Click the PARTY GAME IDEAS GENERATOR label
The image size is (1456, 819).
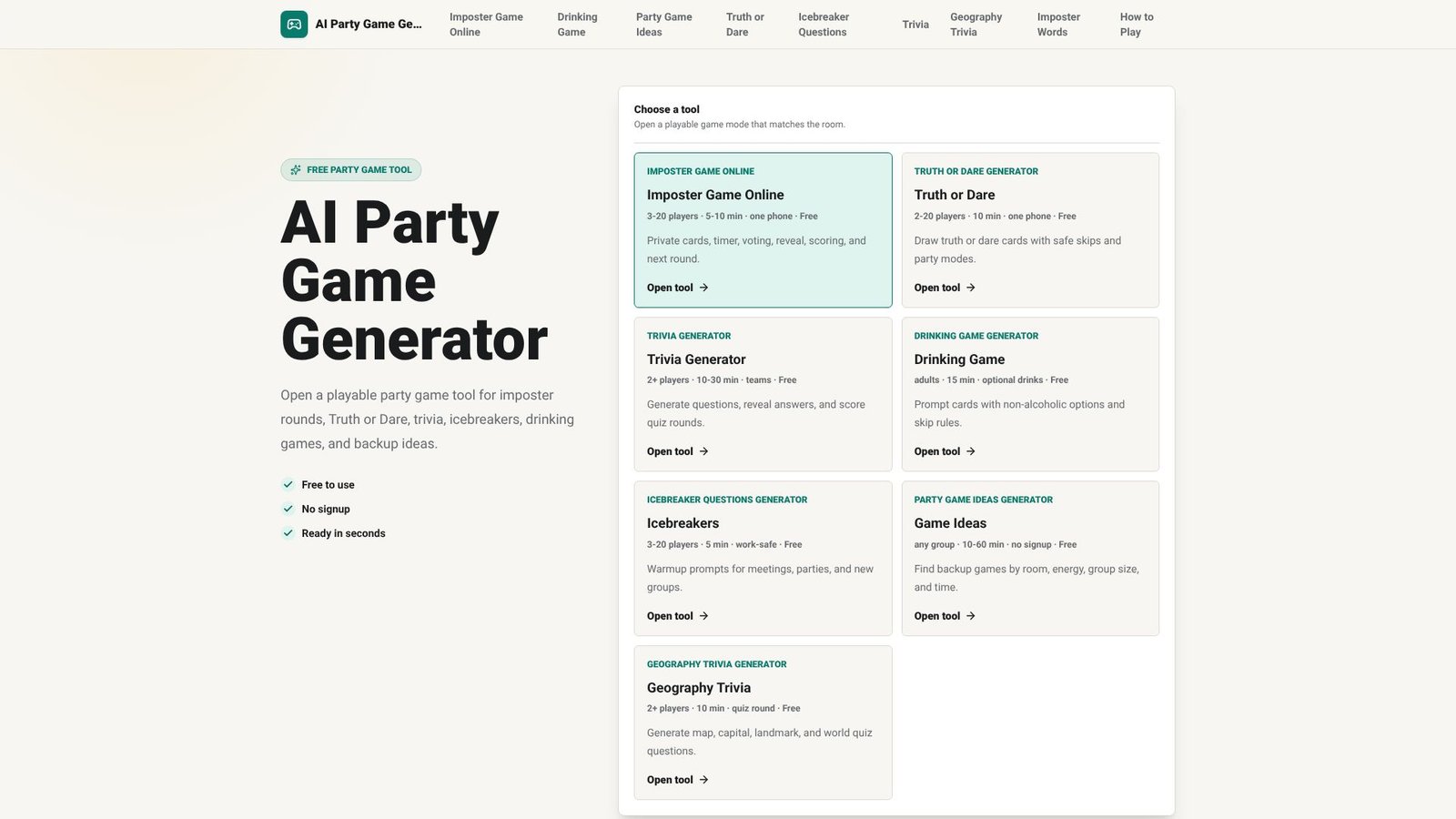[984, 500]
